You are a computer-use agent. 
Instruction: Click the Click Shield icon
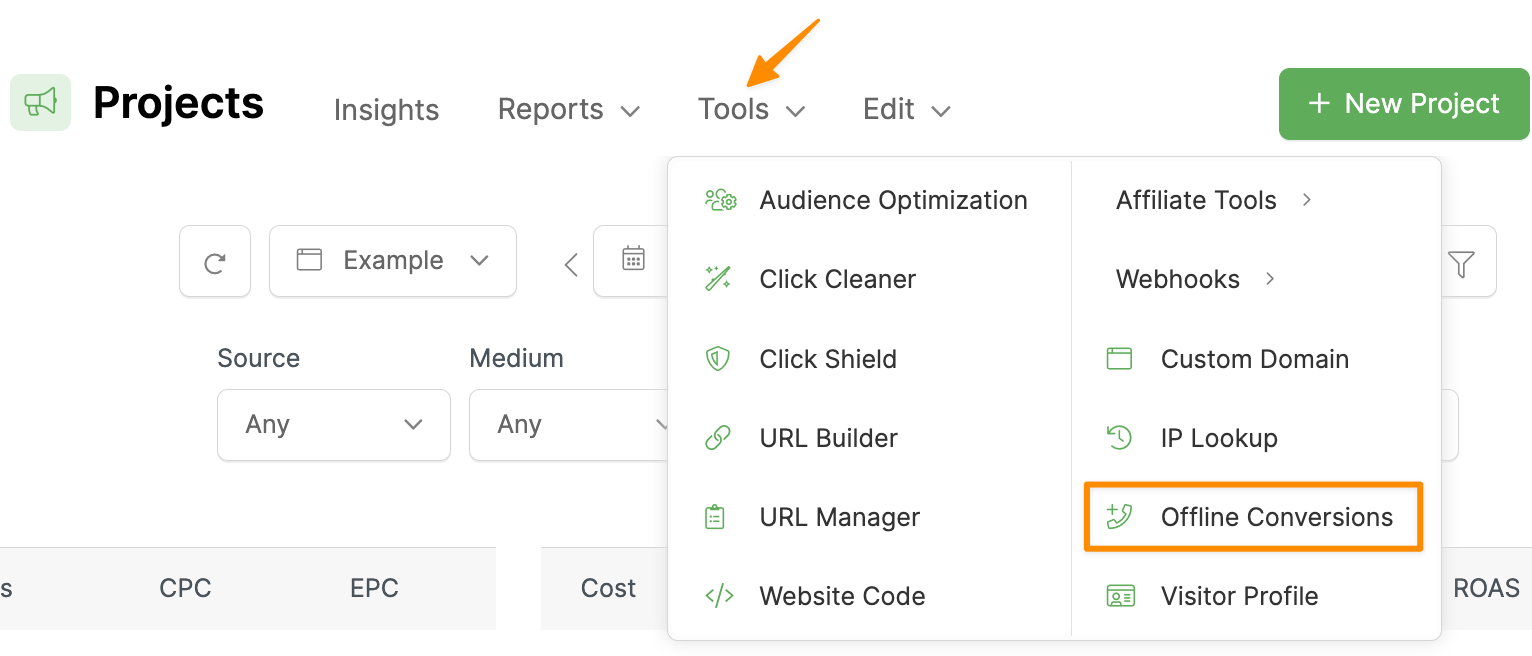coord(718,359)
